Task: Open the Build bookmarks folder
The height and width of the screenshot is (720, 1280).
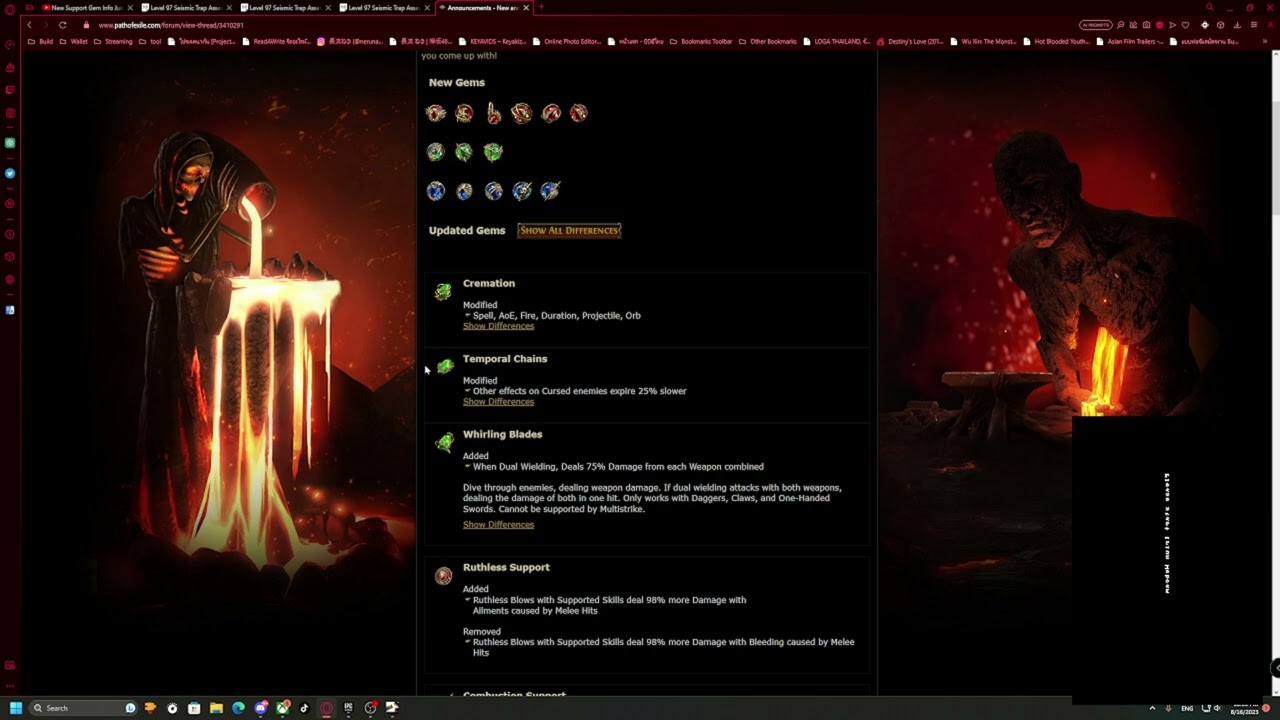Action: (41, 42)
